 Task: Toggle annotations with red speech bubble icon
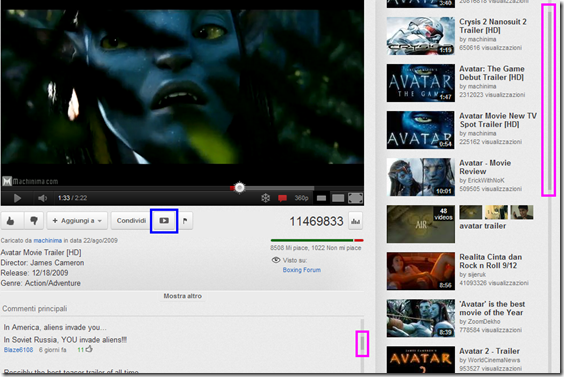[x=282, y=198]
